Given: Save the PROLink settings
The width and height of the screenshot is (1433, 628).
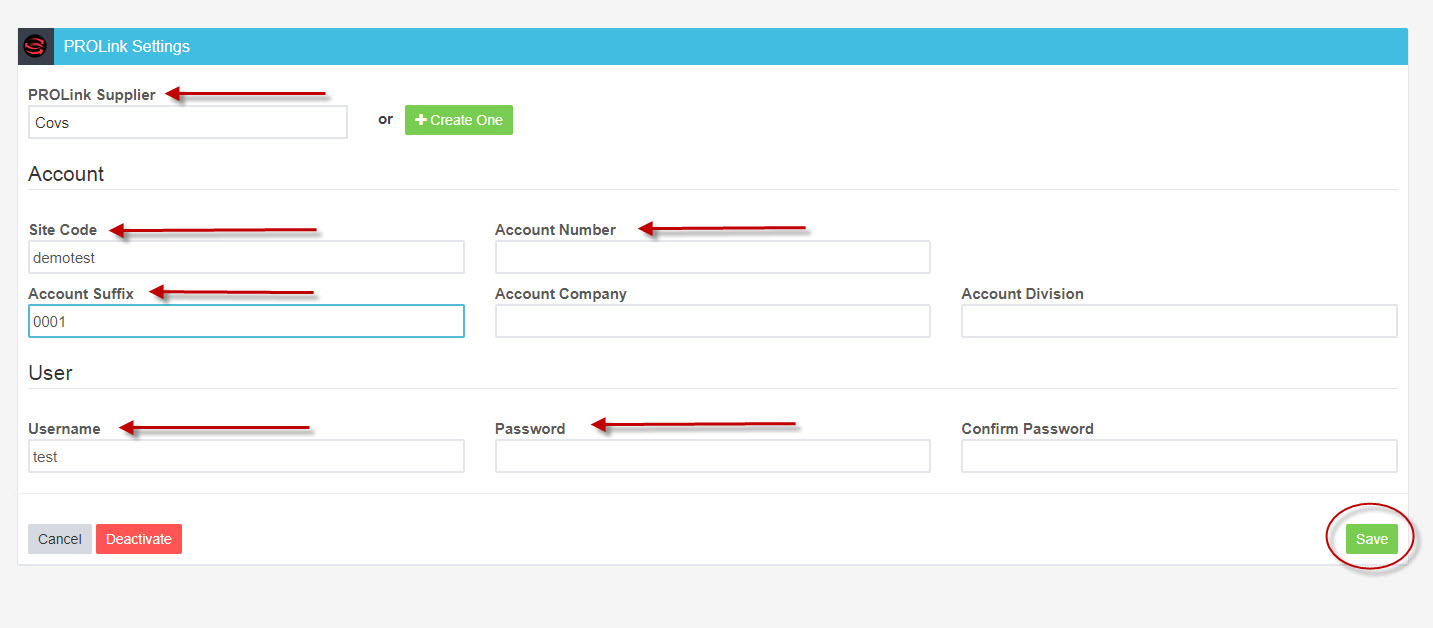Looking at the screenshot, I should point(1371,539).
